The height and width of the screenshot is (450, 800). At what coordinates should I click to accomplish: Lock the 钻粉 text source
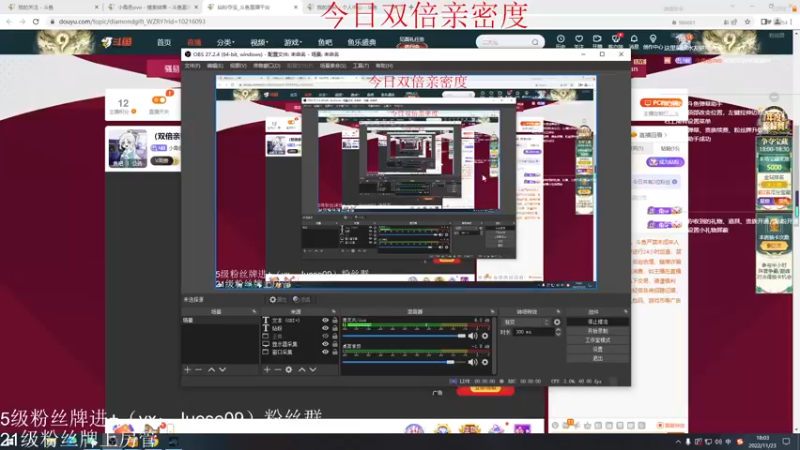335,328
